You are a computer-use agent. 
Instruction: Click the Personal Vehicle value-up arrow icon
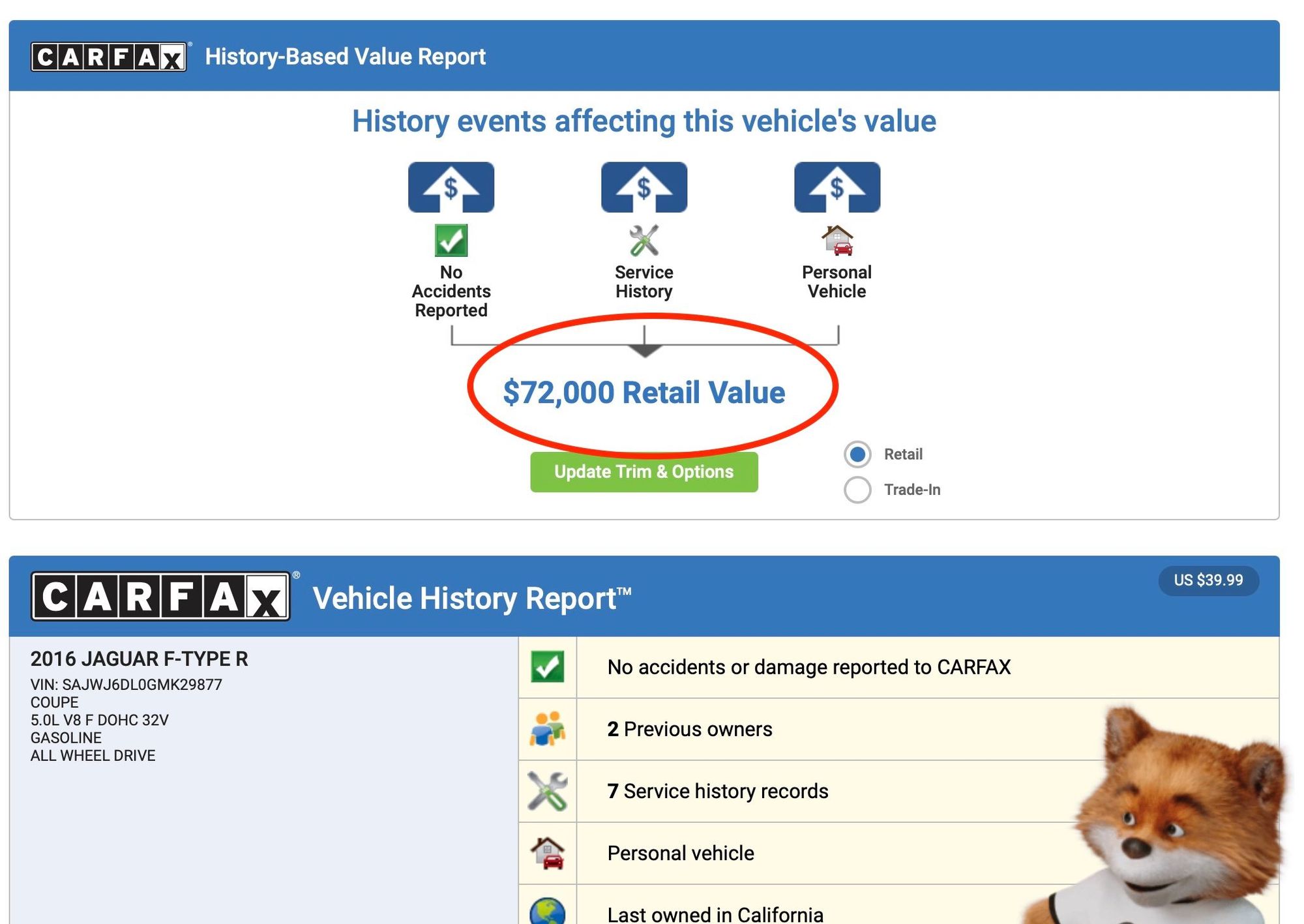click(x=837, y=187)
